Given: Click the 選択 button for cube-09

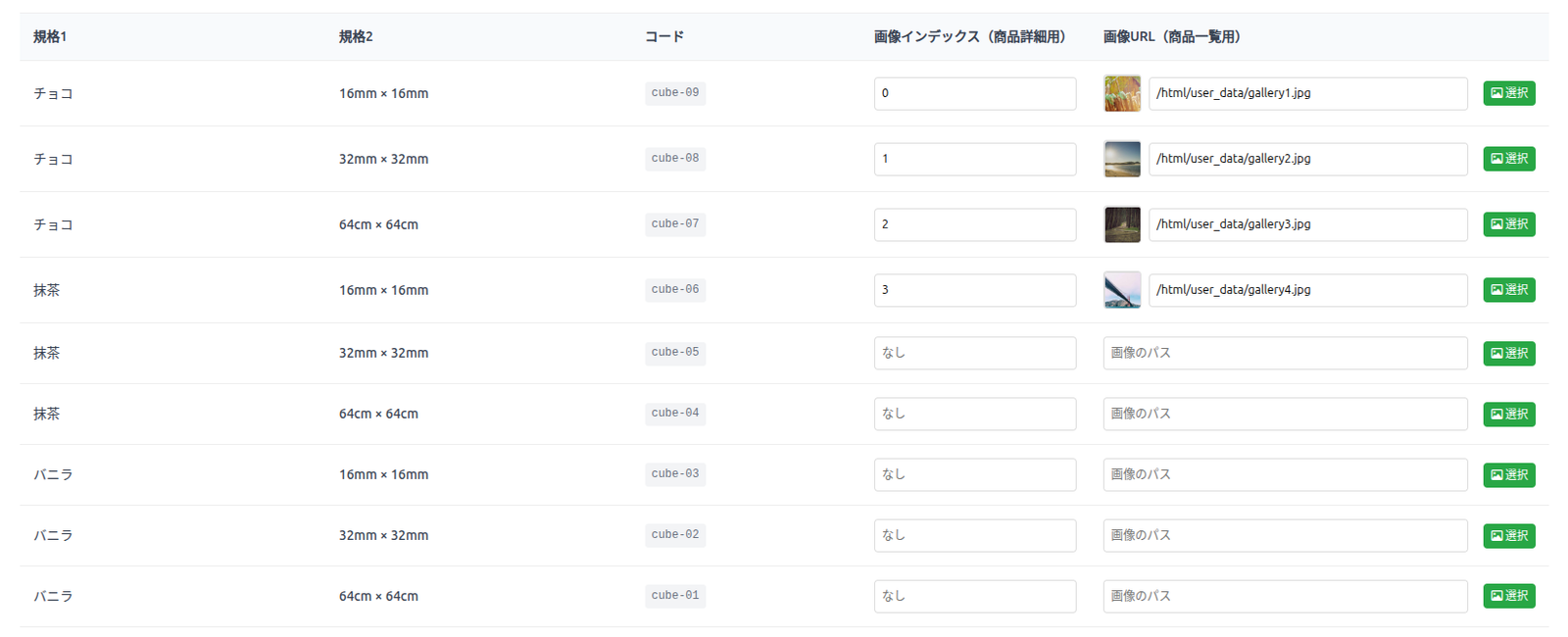Looking at the screenshot, I should click(1509, 93).
